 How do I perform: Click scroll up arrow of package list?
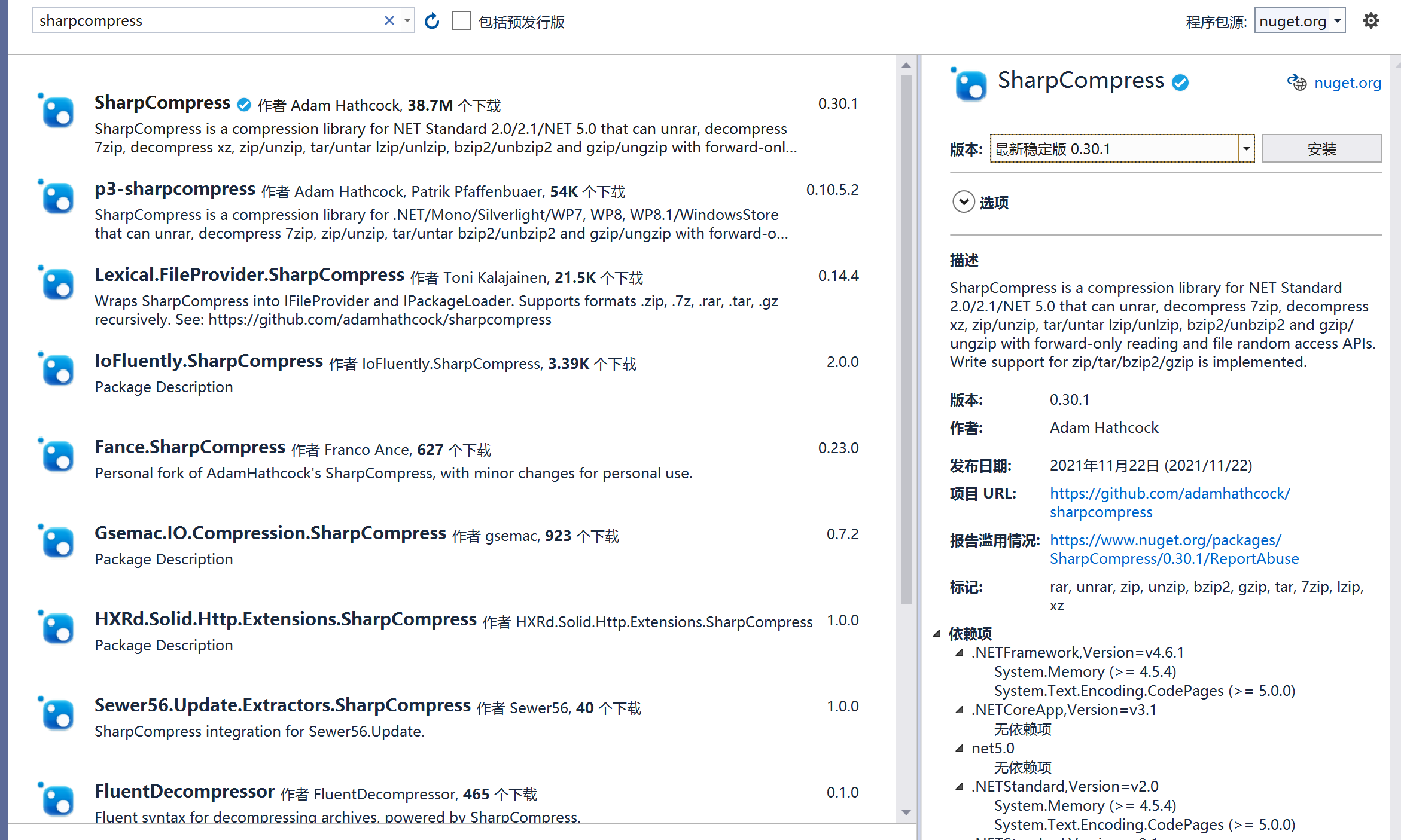(906, 65)
